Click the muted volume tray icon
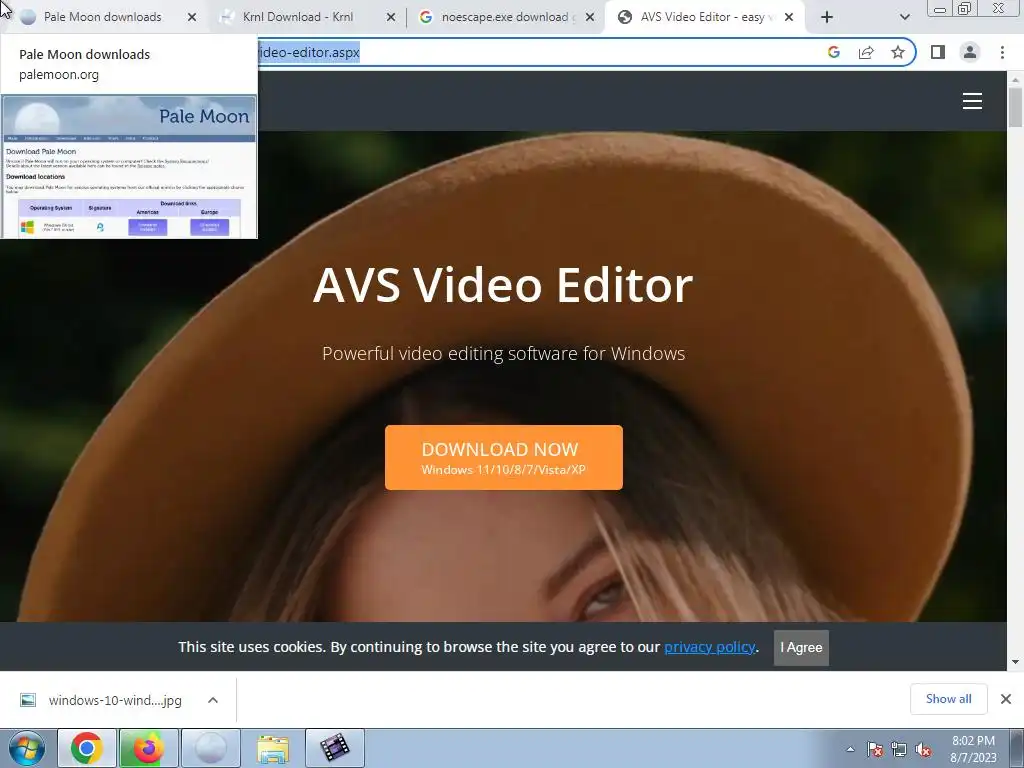 point(923,749)
